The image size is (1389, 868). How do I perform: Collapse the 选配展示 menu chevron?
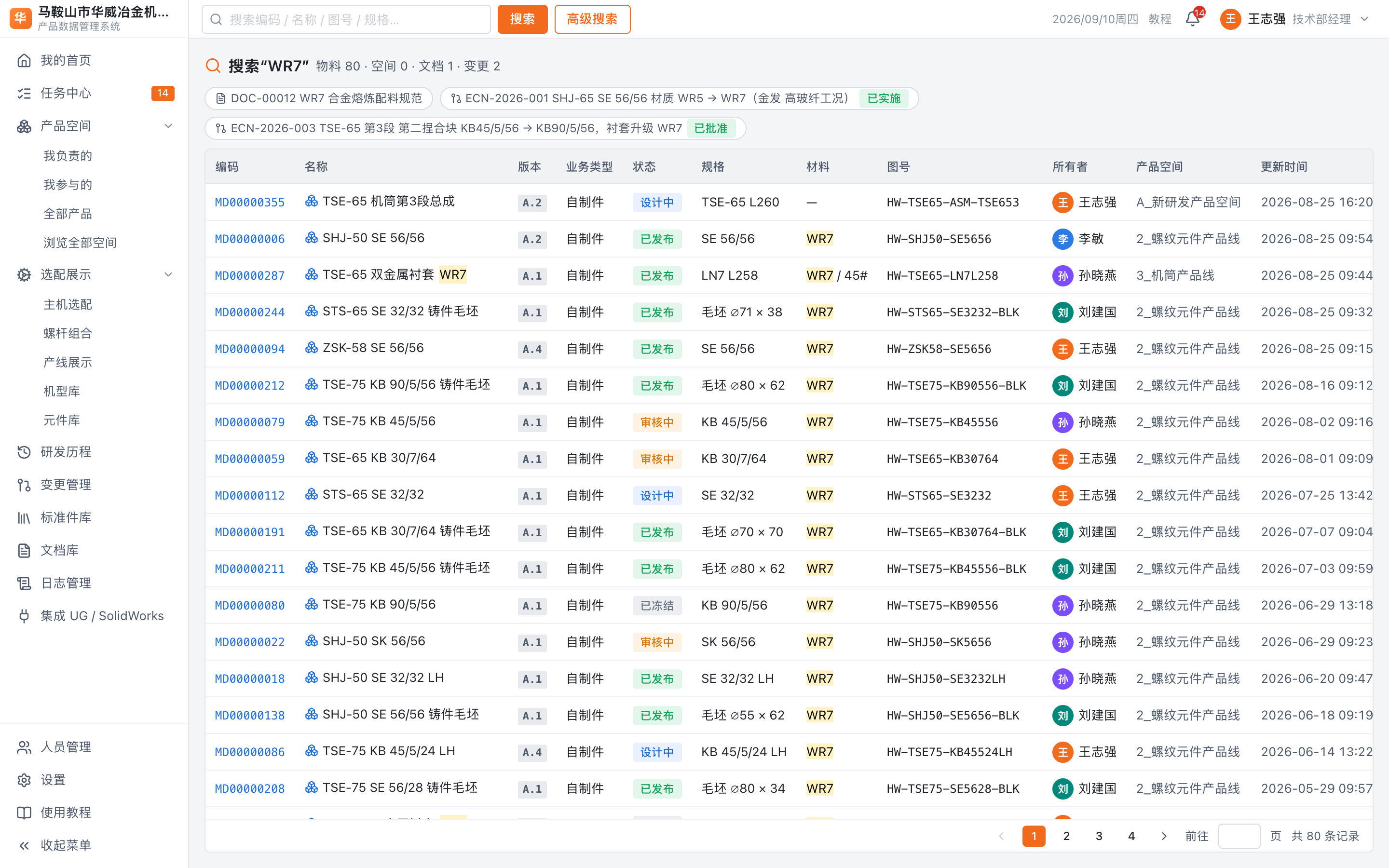pyautogui.click(x=168, y=274)
